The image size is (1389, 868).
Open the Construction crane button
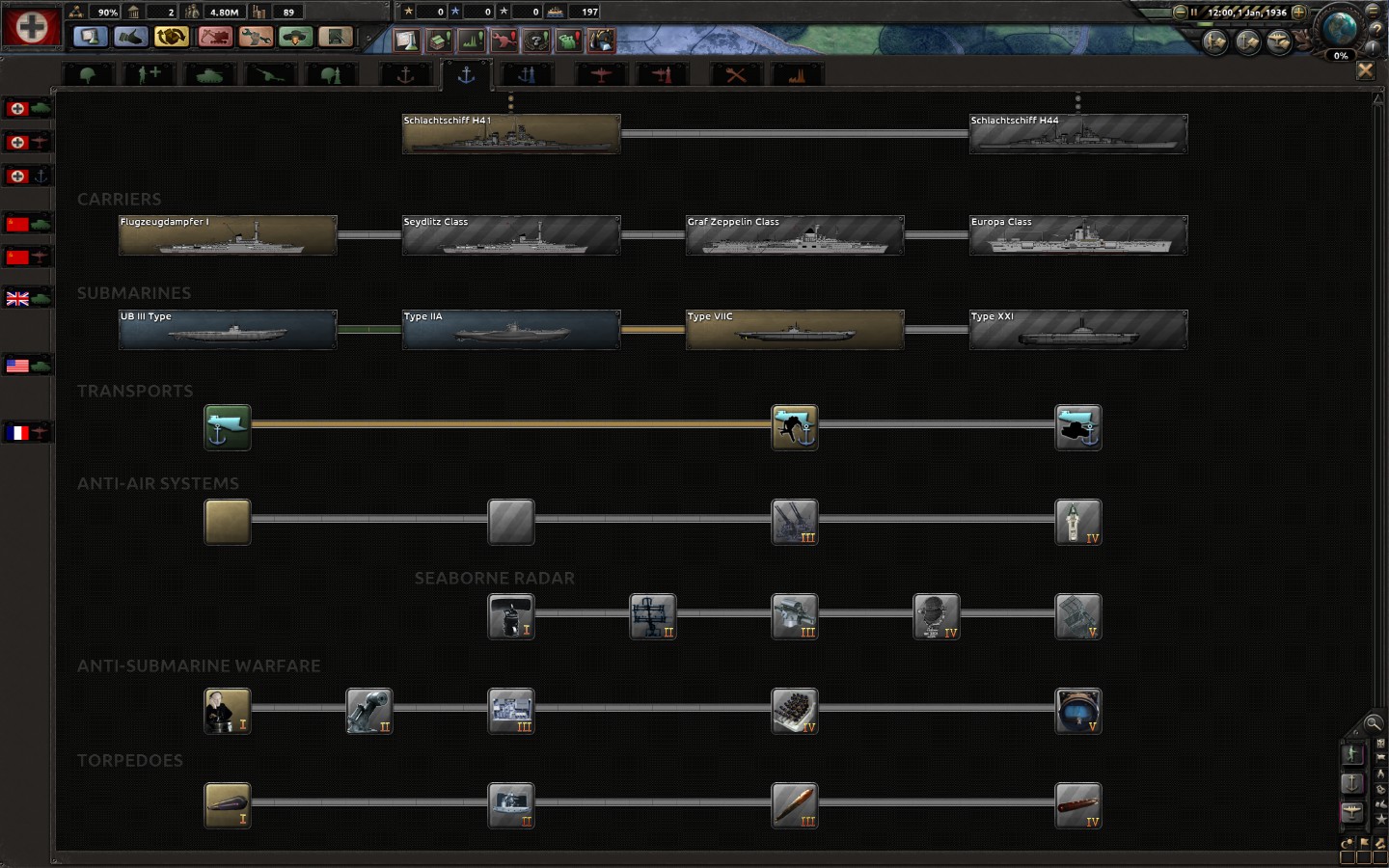pyautogui.click(x=214, y=37)
